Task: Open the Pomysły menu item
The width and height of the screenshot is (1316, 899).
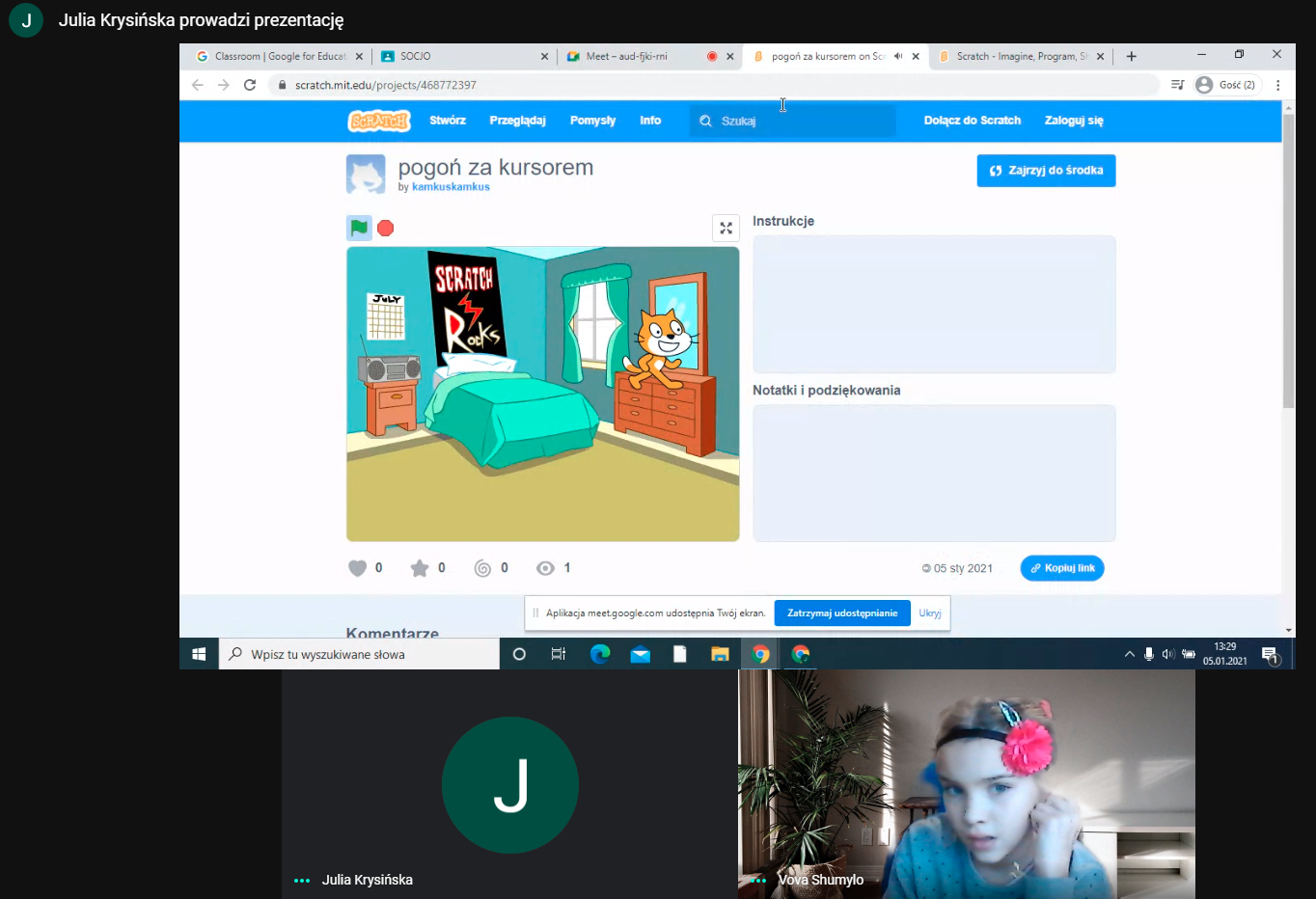Action: tap(592, 121)
